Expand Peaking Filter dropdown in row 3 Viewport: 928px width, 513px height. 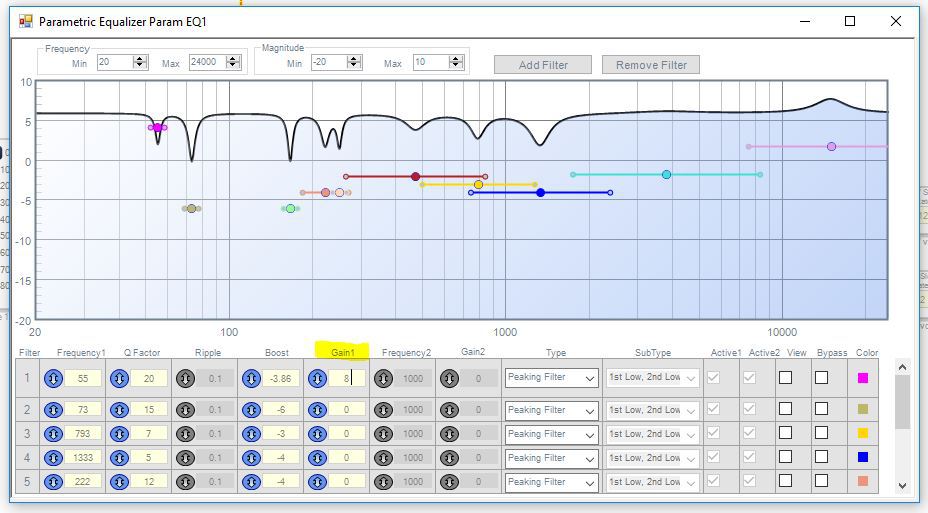[551, 434]
